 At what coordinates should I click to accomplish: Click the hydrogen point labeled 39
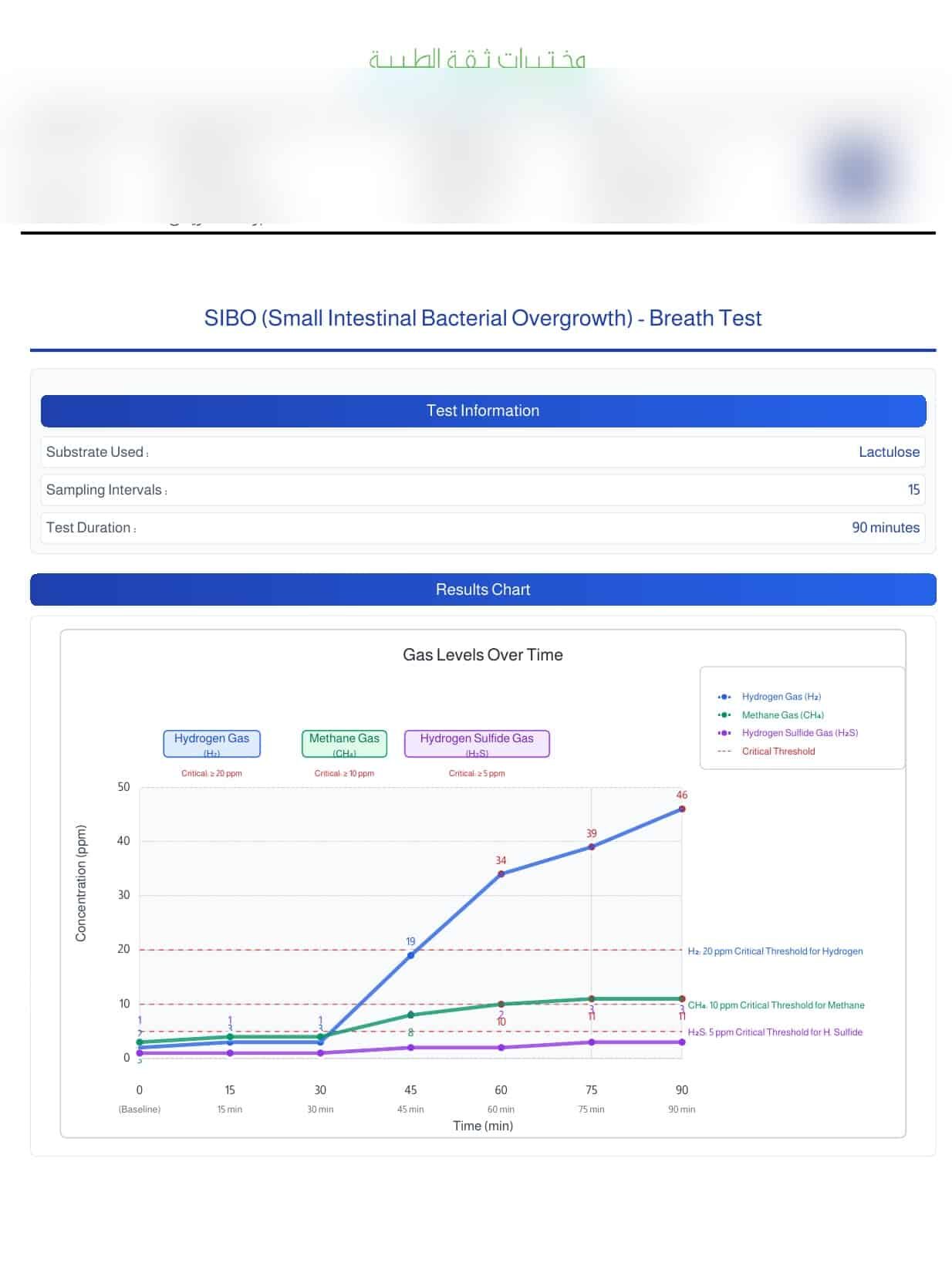click(592, 847)
